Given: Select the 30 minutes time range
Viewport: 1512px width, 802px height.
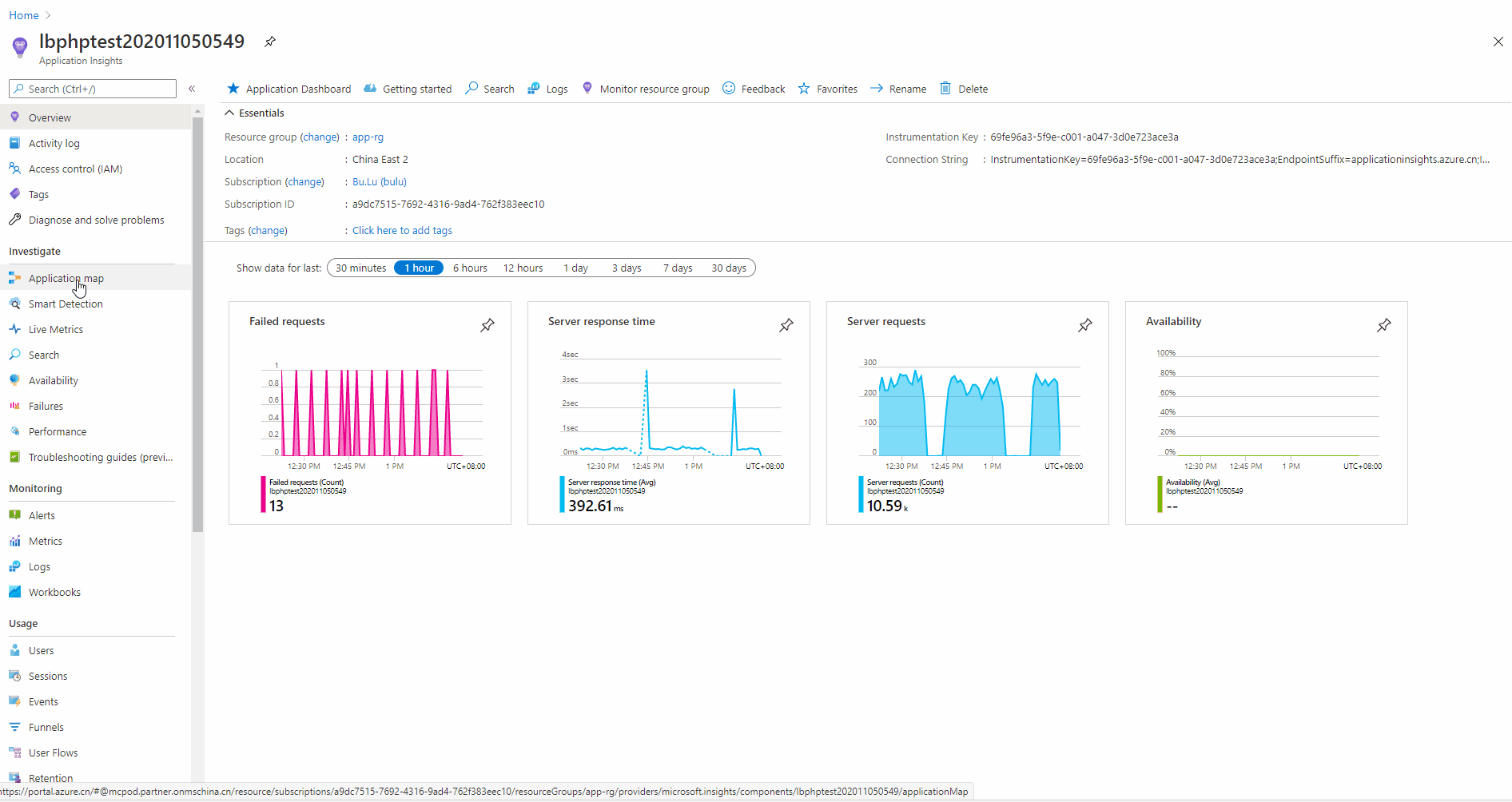Looking at the screenshot, I should click(360, 268).
